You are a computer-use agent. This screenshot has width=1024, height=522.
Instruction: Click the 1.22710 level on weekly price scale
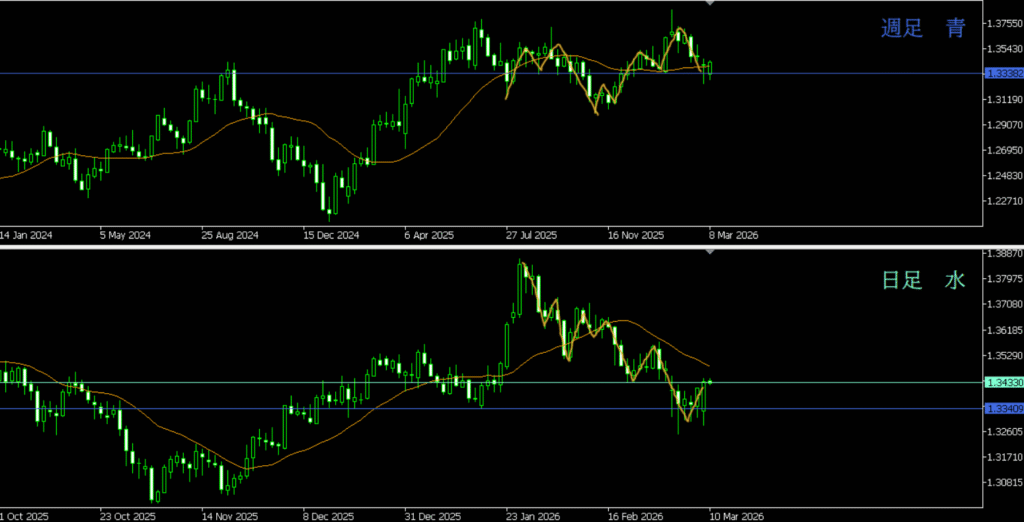click(1003, 201)
